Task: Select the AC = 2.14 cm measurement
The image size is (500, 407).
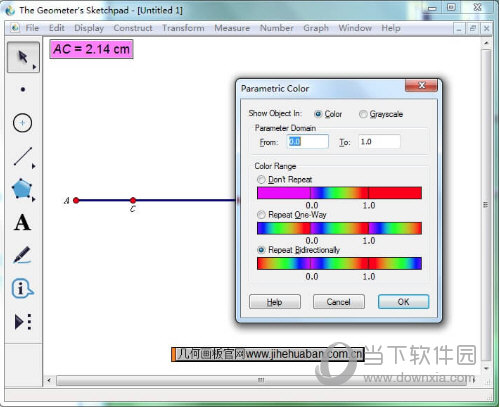Action: (92, 49)
